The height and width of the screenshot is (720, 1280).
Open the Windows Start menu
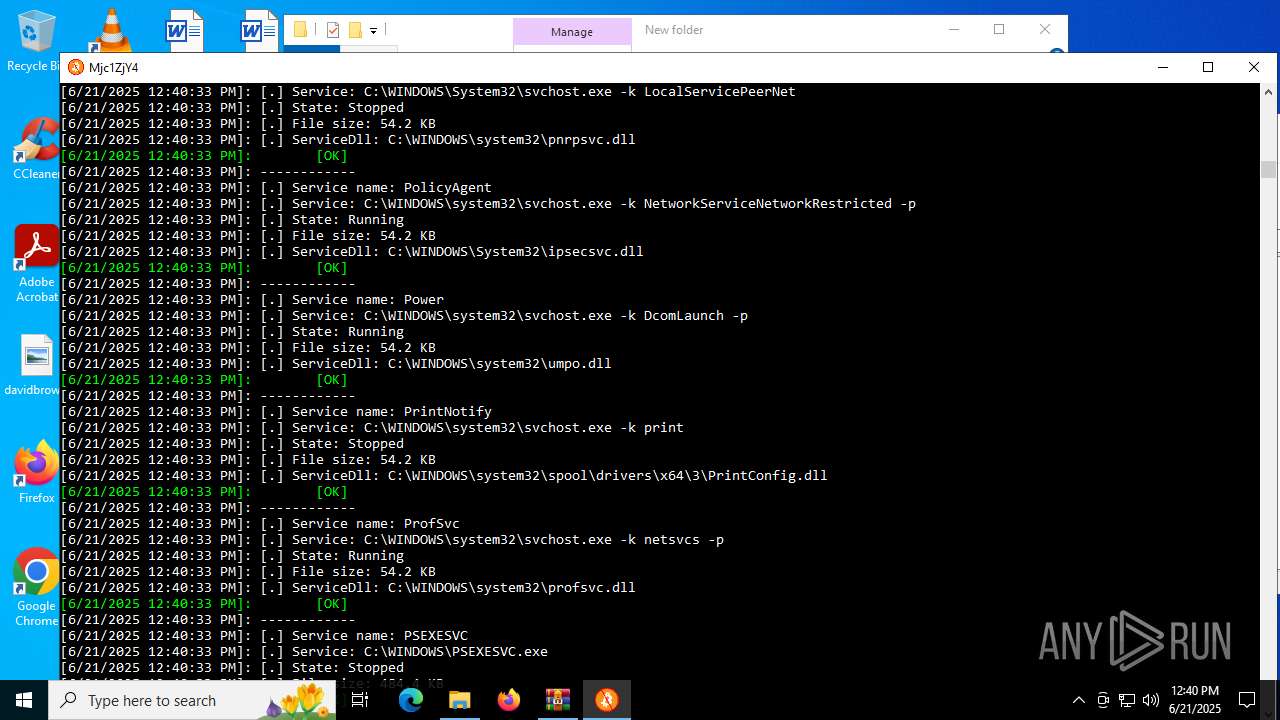24,700
